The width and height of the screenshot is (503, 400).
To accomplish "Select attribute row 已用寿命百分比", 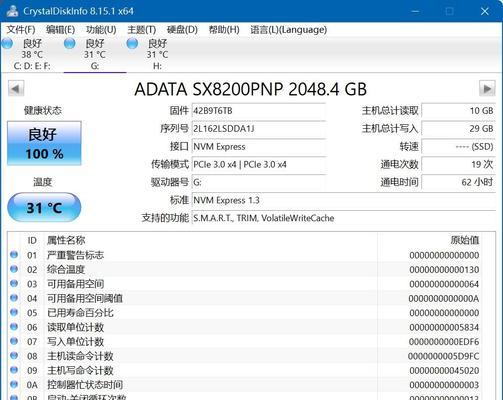I will coord(245,313).
